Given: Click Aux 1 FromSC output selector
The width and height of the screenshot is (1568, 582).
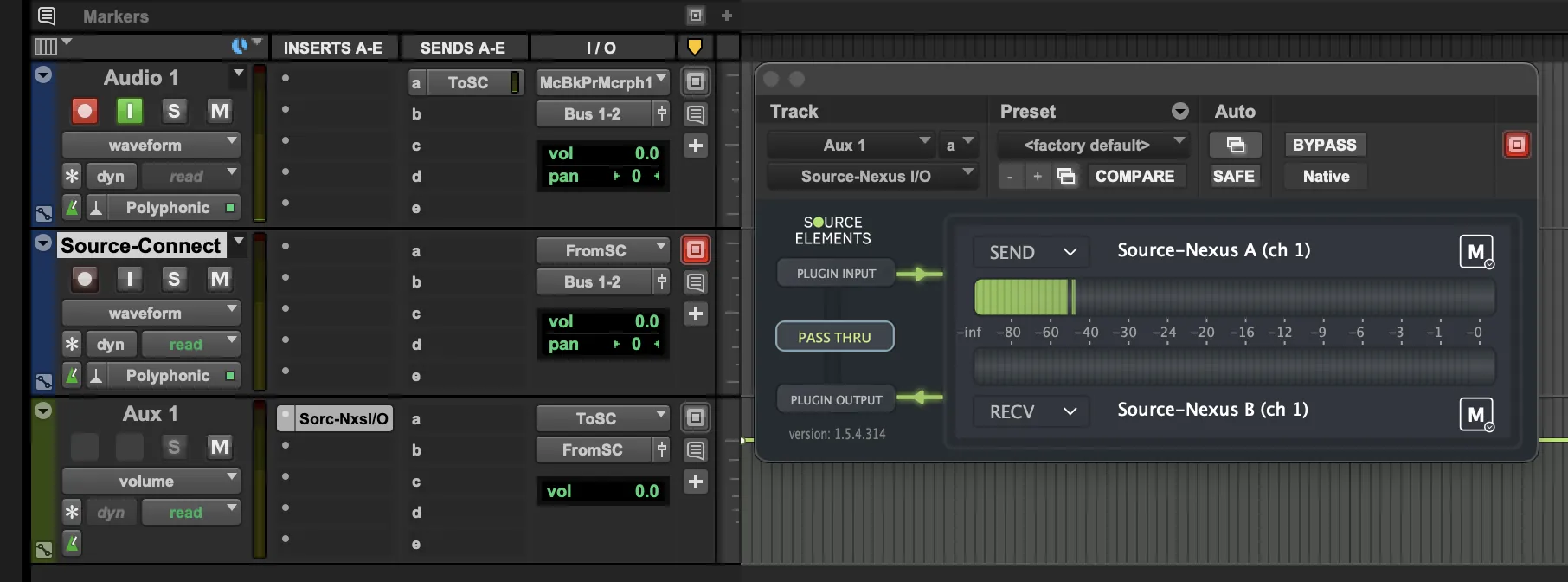Looking at the screenshot, I should click(594, 449).
